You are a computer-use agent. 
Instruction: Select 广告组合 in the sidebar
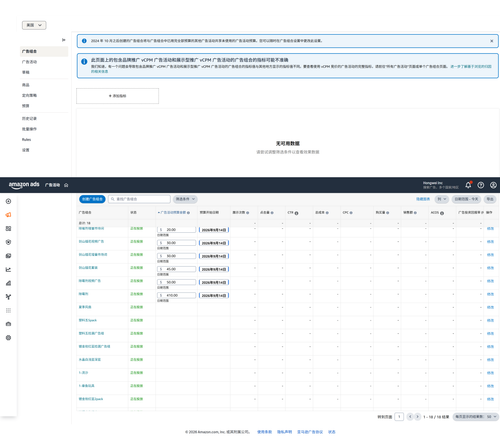pos(44,51)
